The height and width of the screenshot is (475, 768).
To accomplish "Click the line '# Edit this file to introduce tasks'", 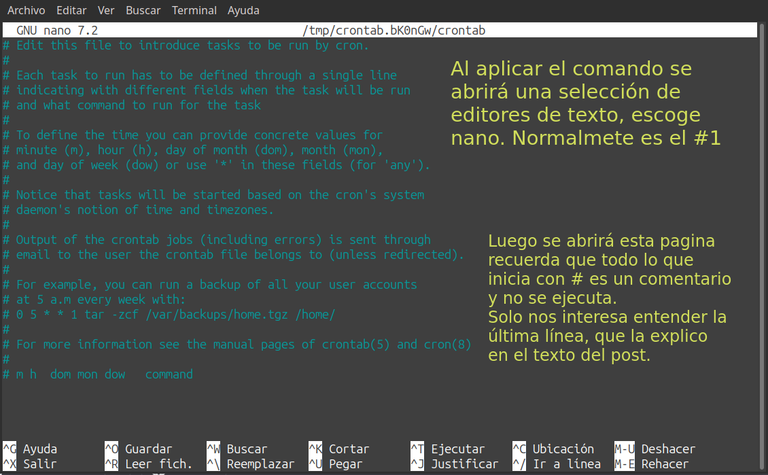I will (x=186, y=46).
